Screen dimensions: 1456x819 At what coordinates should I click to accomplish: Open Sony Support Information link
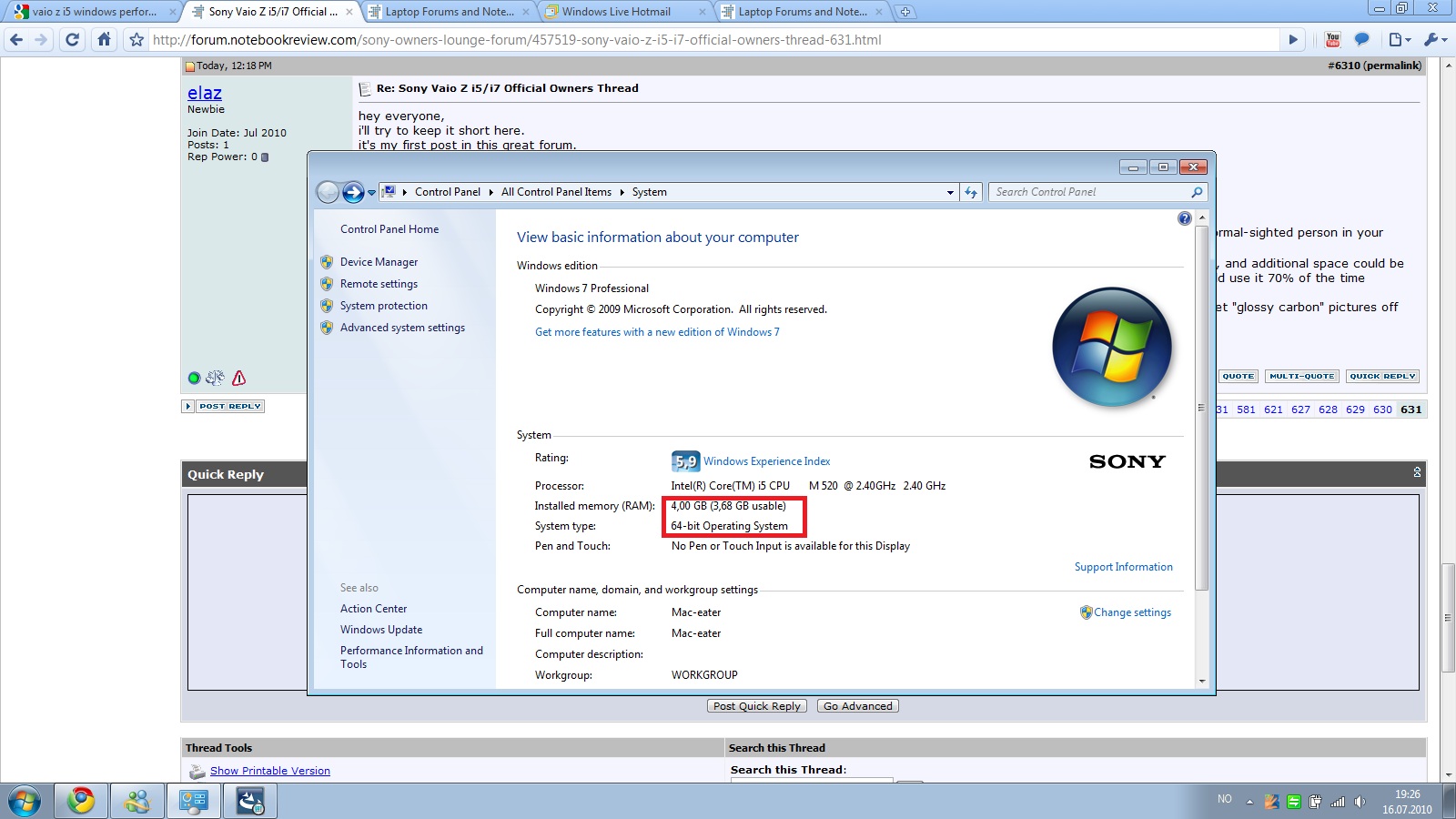1124,567
